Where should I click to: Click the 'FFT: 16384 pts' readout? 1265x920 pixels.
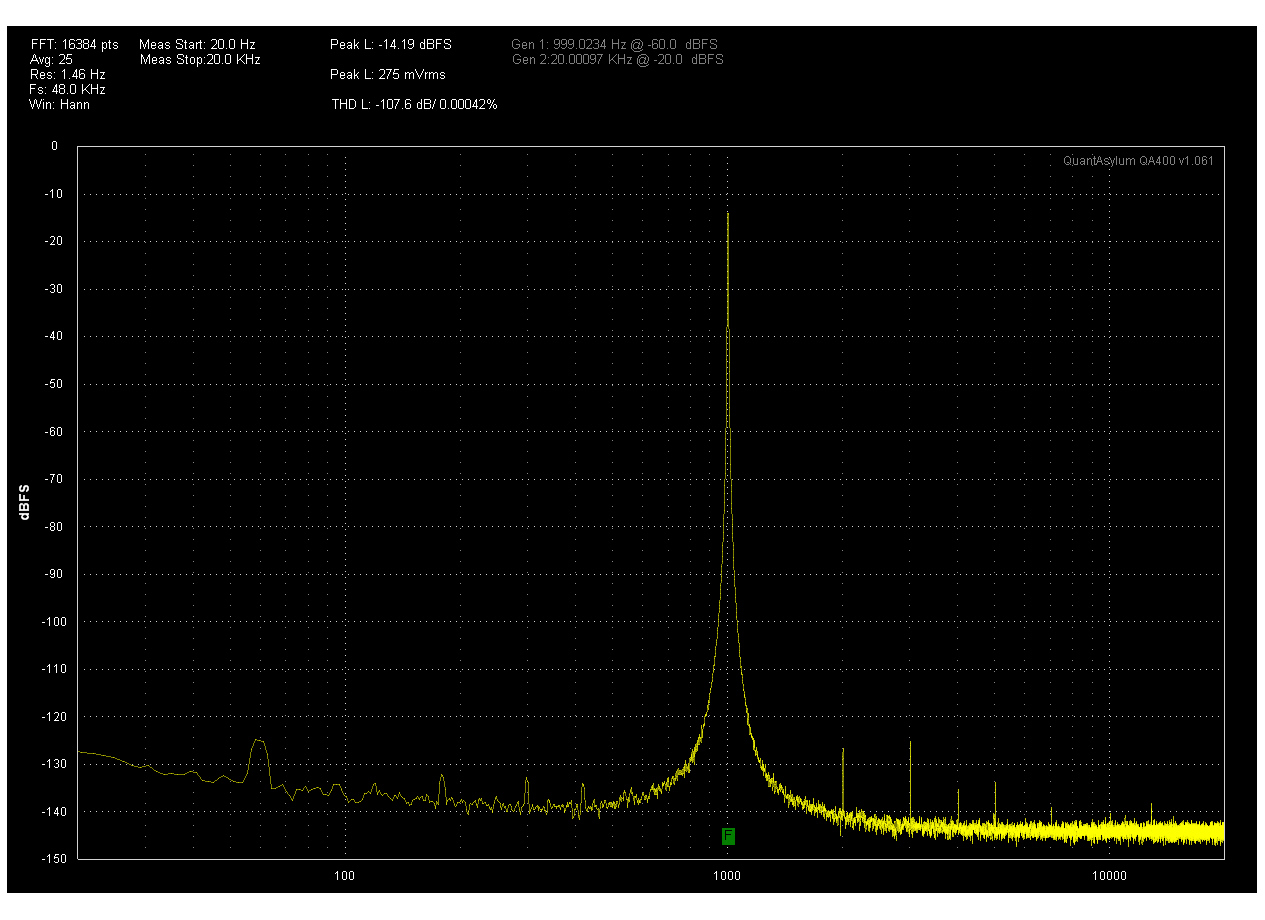[x=74, y=45]
